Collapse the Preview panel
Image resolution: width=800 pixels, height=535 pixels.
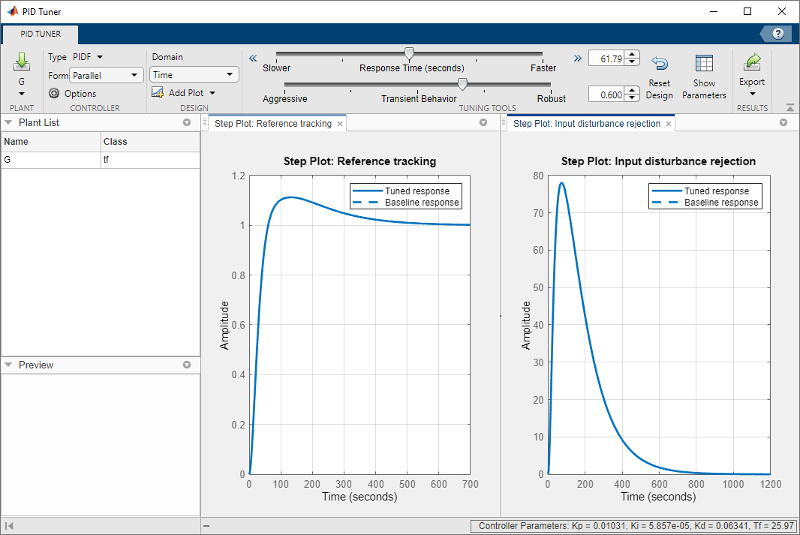click(9, 365)
